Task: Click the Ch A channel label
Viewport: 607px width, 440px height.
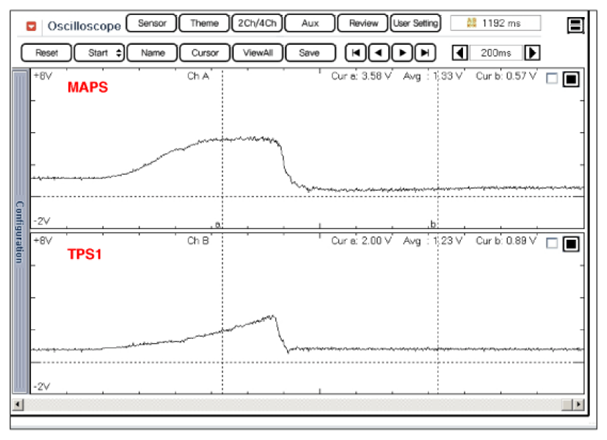Action: click(x=198, y=76)
